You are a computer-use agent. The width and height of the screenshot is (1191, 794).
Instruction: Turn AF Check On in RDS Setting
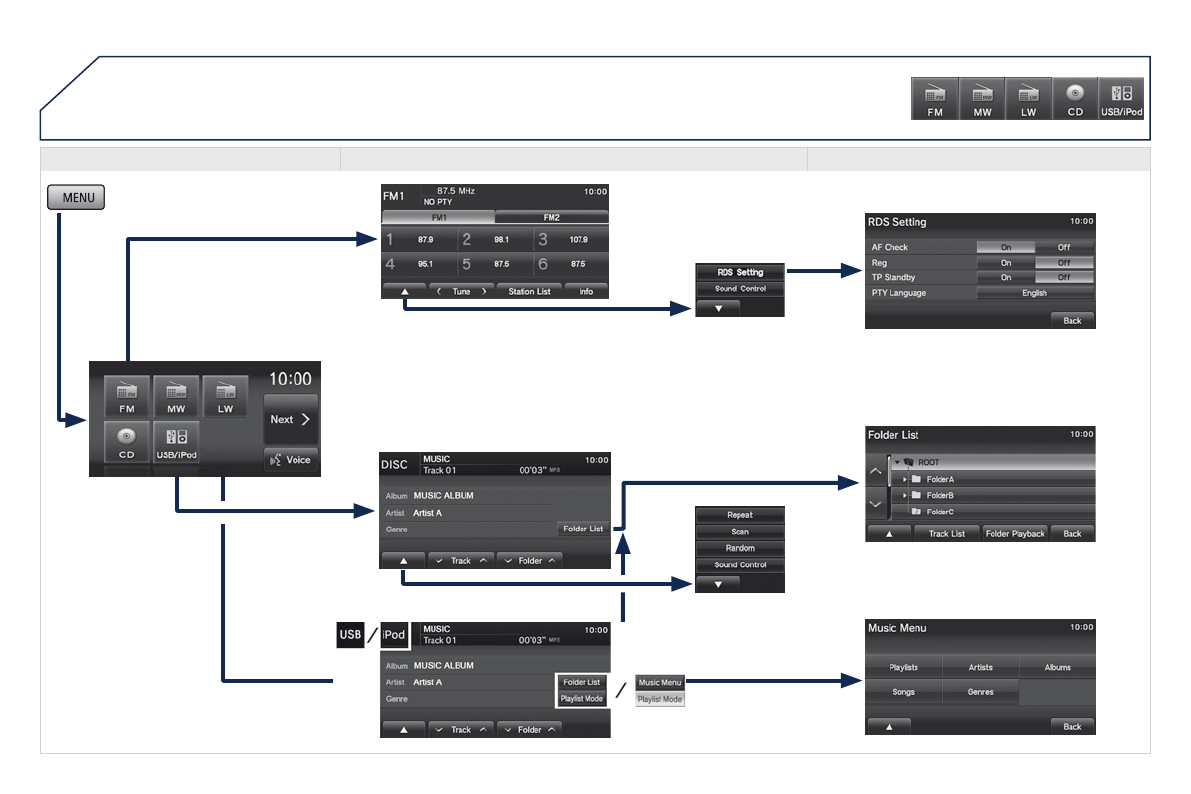click(1005, 247)
